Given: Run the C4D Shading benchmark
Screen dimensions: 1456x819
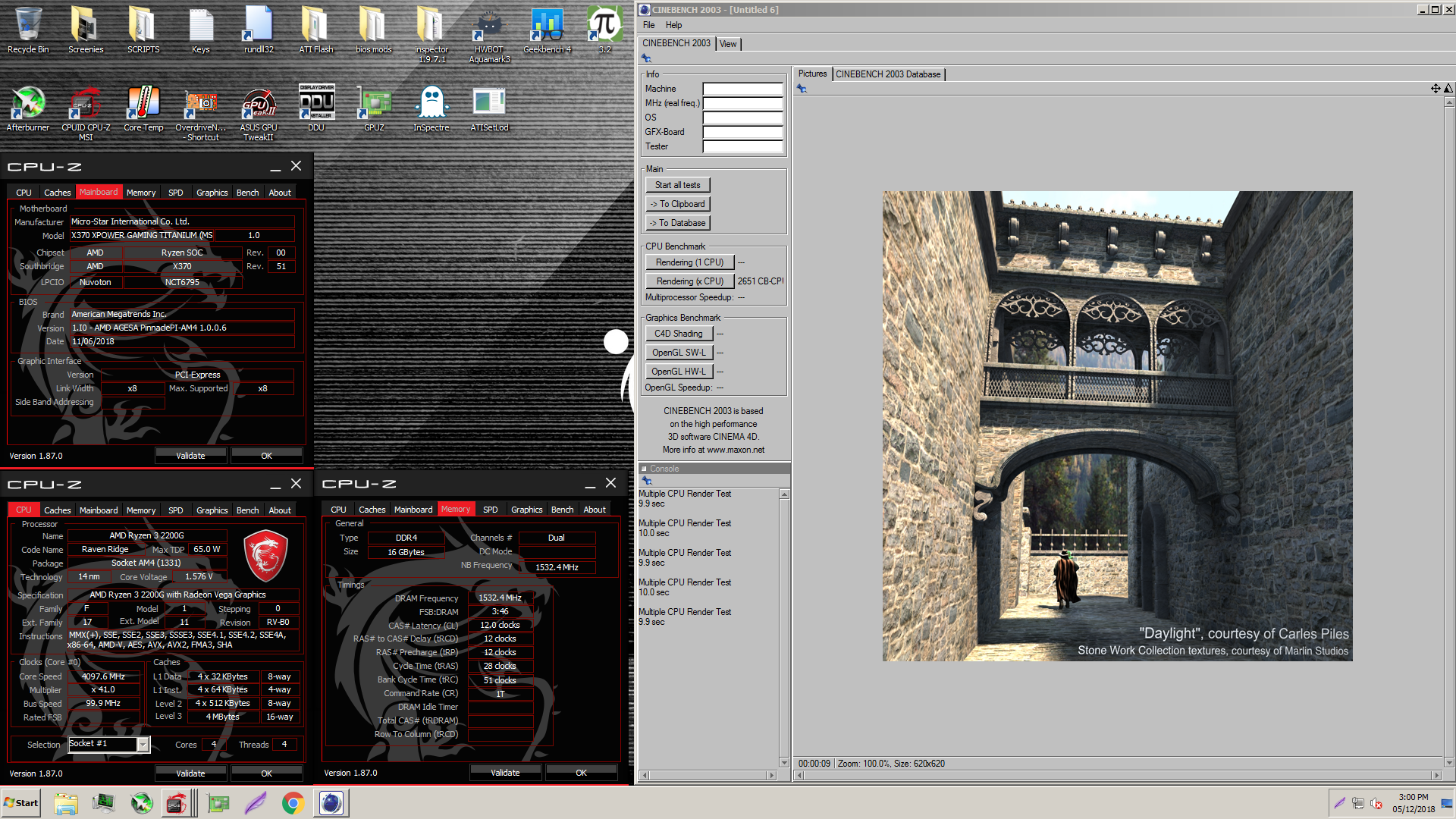Looking at the screenshot, I should (679, 334).
